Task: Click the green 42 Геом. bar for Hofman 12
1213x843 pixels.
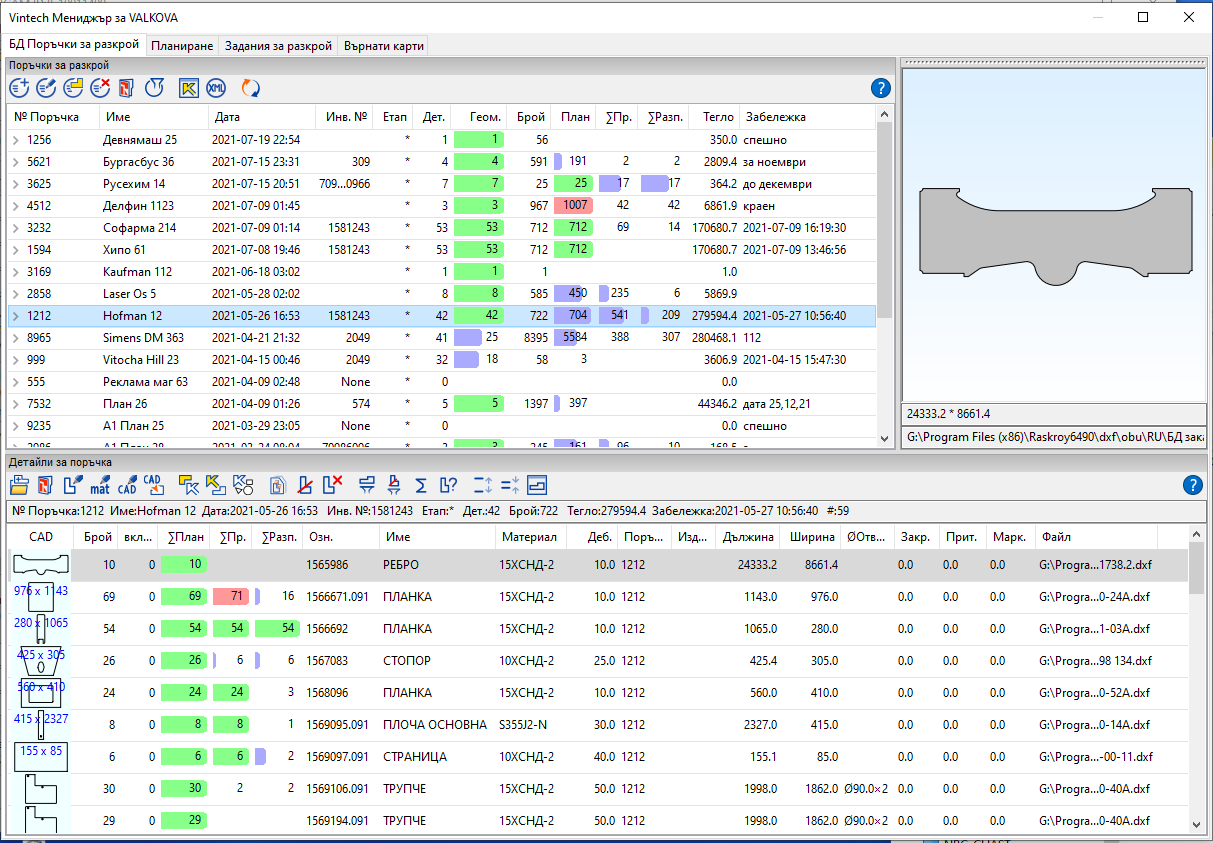Action: pyautogui.click(x=479, y=316)
